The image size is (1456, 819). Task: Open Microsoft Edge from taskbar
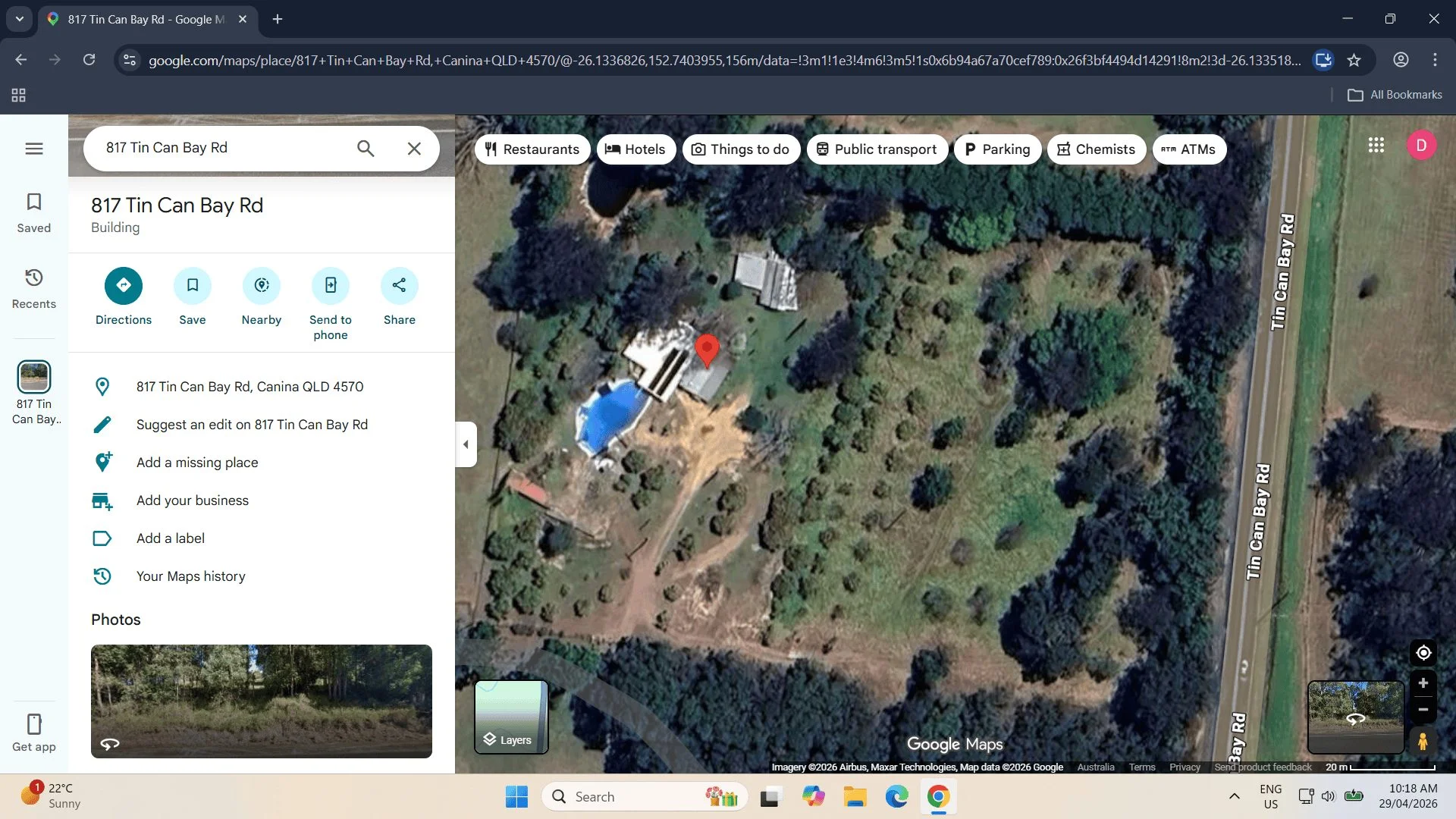point(896,797)
